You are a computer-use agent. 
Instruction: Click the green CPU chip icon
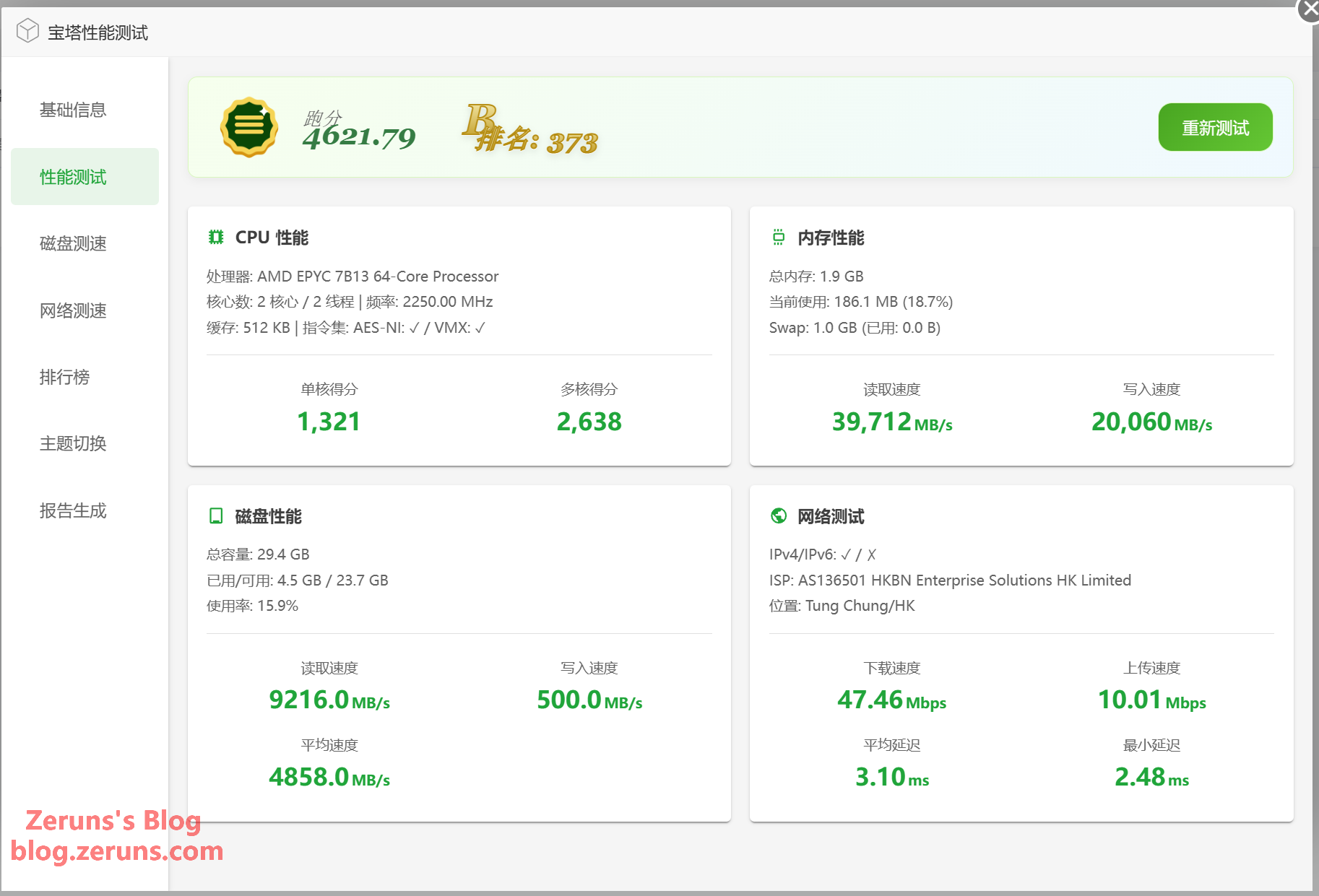tap(215, 238)
